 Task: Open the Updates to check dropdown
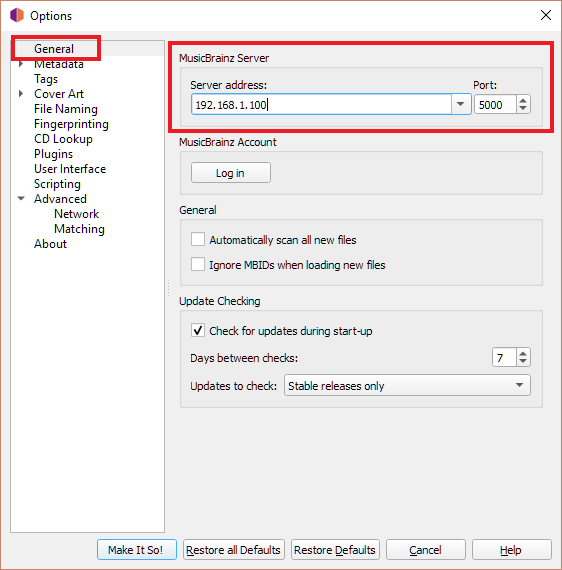[x=407, y=385]
